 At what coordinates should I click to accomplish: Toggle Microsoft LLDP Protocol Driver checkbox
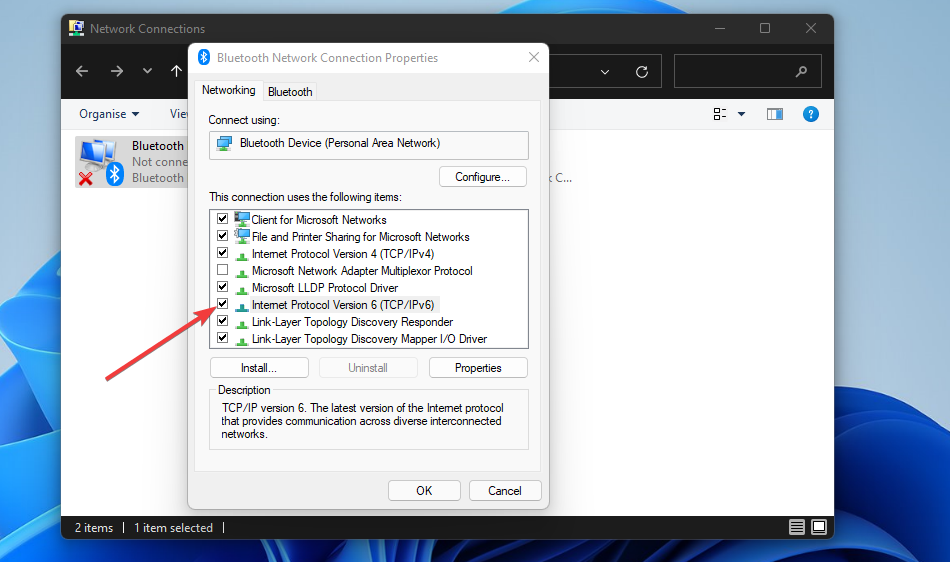(x=222, y=286)
